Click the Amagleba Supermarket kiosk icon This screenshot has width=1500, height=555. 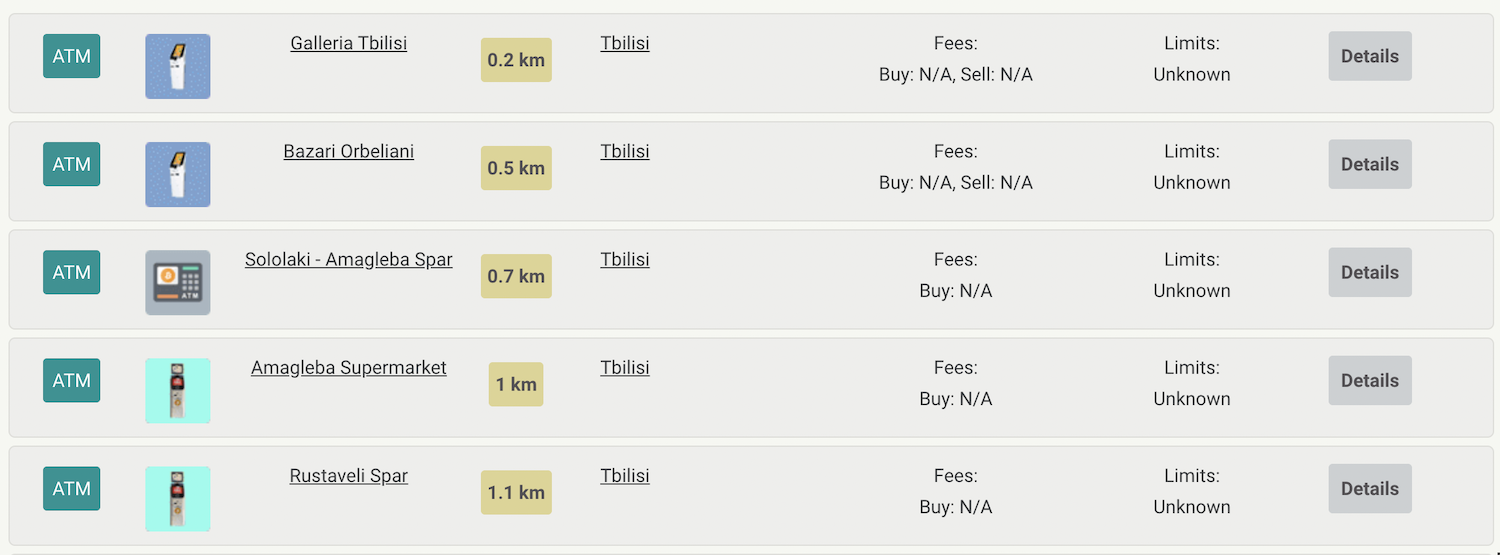177,390
